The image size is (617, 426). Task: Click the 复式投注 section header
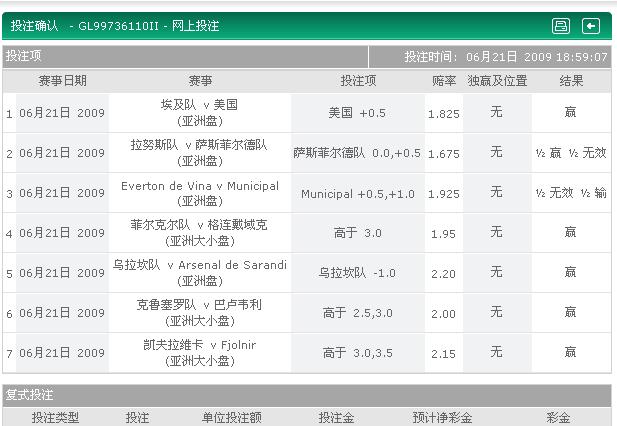[30, 395]
